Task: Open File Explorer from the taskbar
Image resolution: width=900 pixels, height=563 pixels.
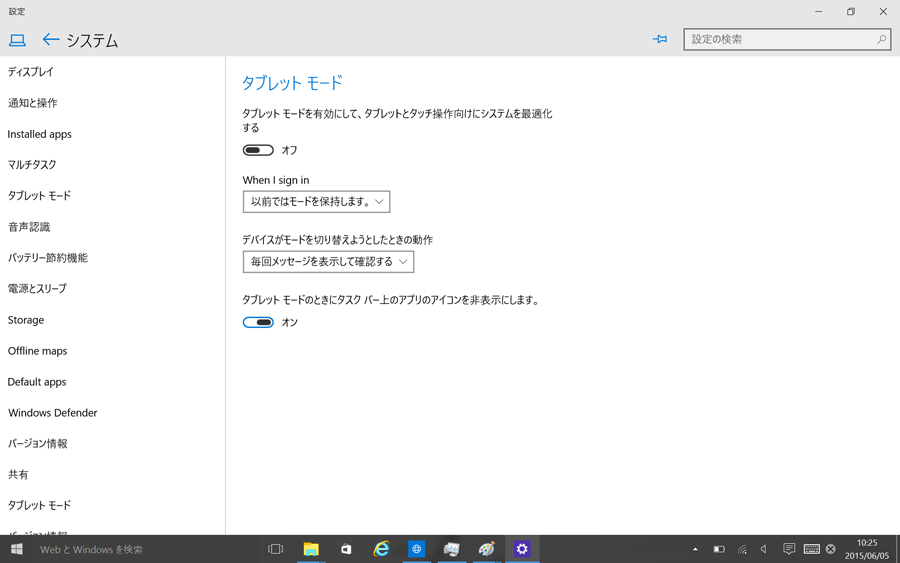Action: (311, 549)
